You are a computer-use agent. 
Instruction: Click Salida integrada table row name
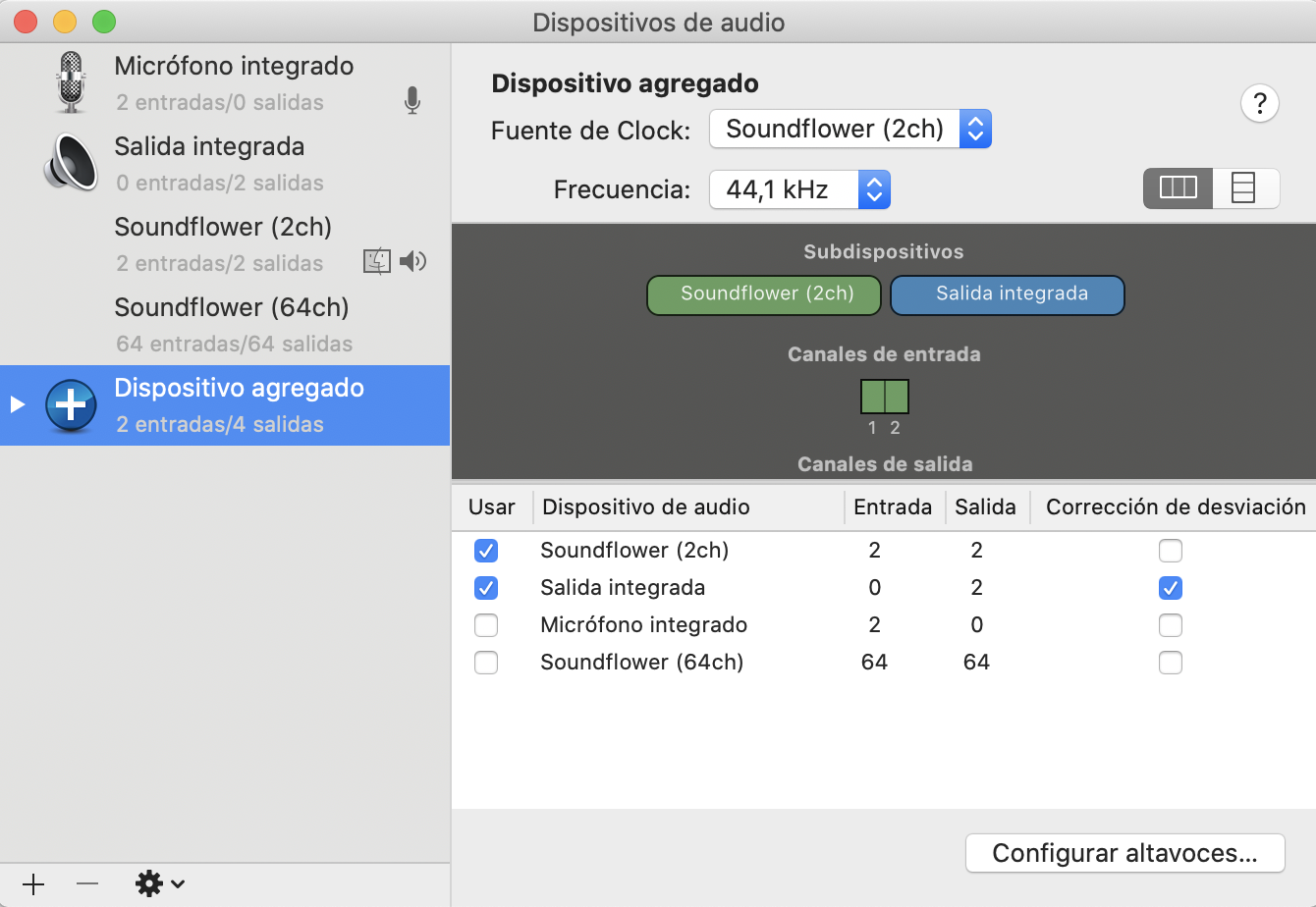click(623, 588)
